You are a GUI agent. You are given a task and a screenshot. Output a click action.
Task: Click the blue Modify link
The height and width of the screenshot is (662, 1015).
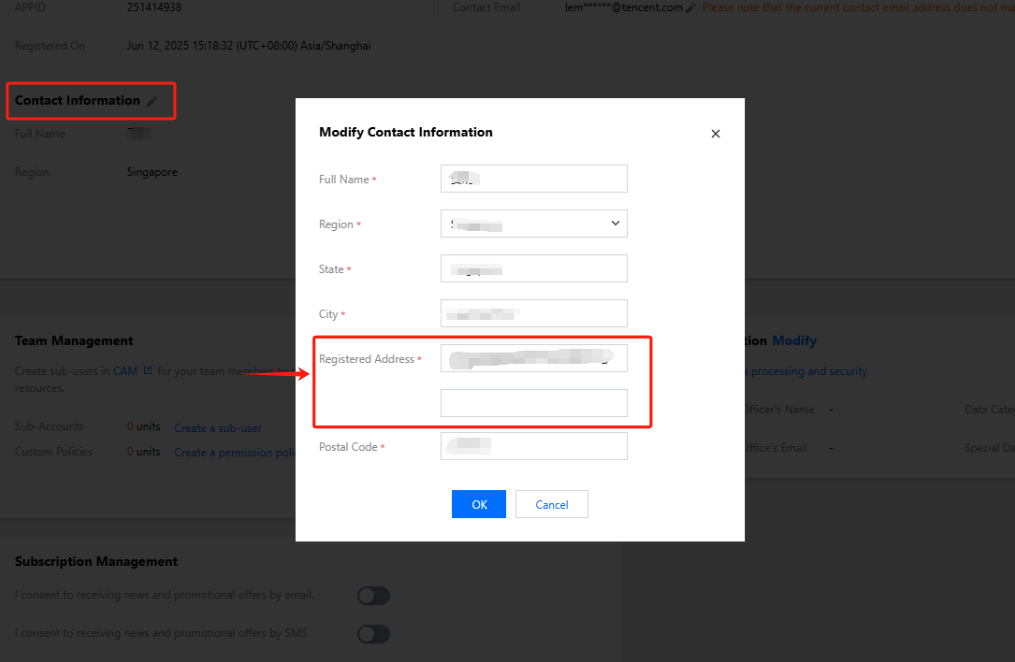pyautogui.click(x=794, y=341)
